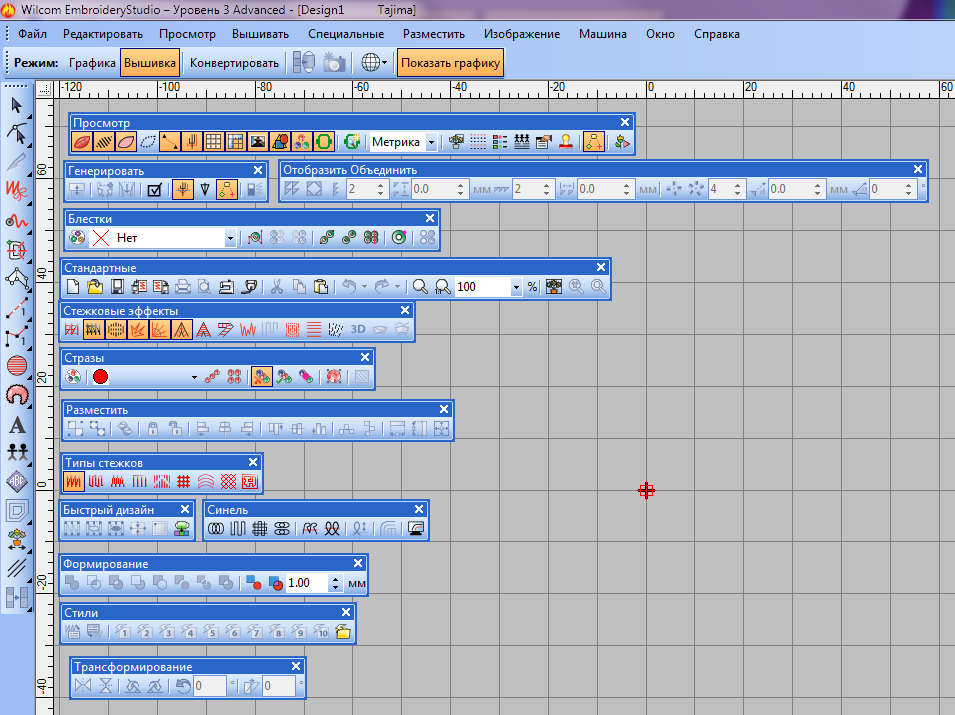The height and width of the screenshot is (715, 955).
Task: Click the Конвертировать button
Action: point(234,62)
